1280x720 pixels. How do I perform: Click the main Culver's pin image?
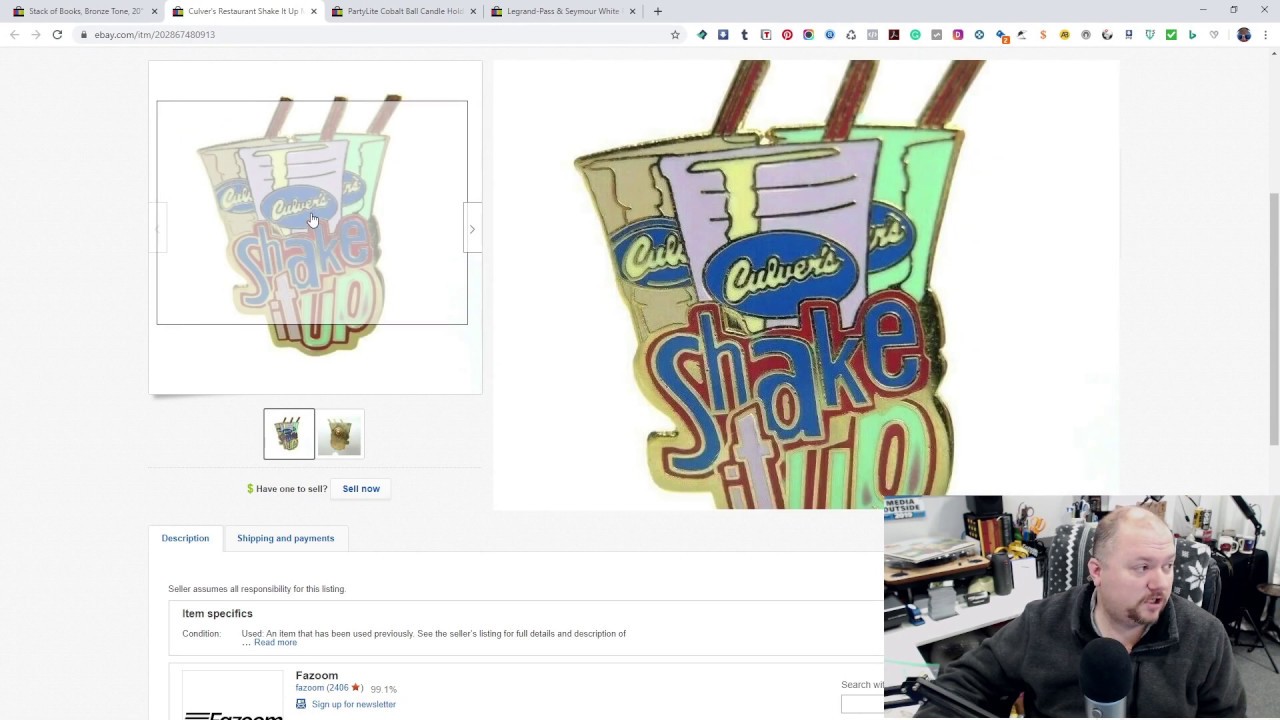(315, 227)
